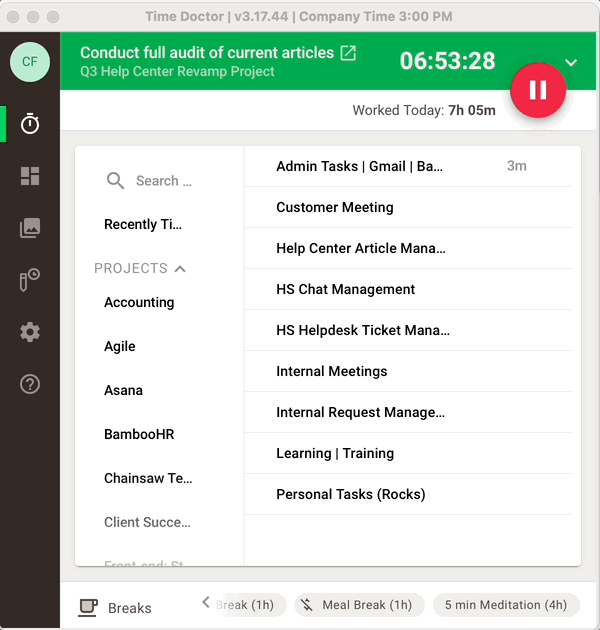This screenshot has height=630, width=600.
Task: Start Personal Tasks (Rocks) task
Action: click(409, 494)
